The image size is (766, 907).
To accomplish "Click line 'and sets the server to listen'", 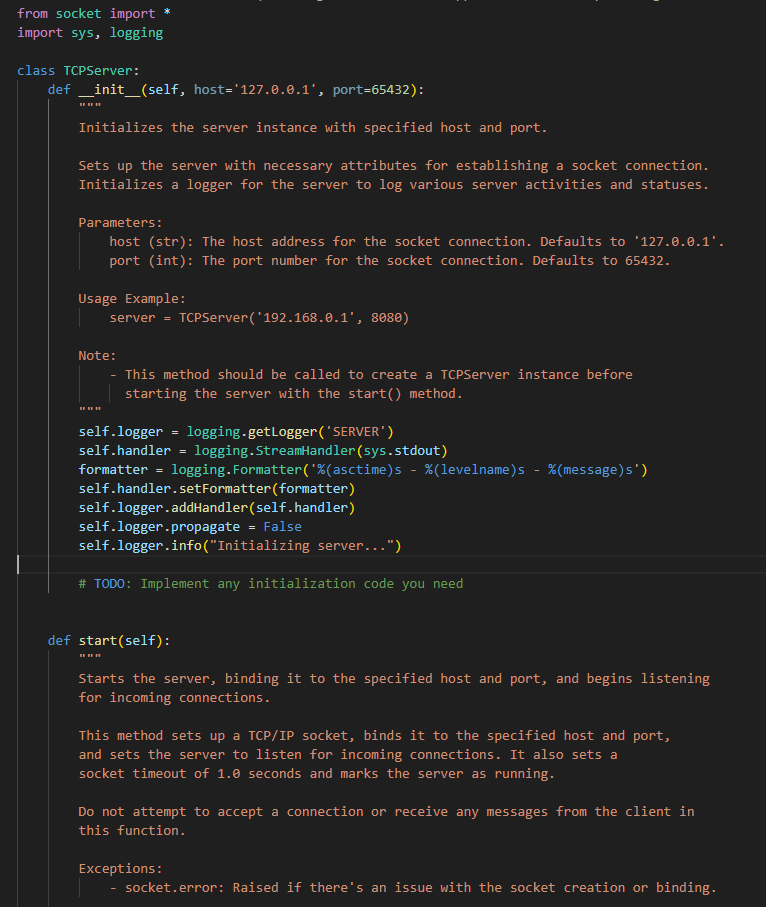I will tap(348, 755).
